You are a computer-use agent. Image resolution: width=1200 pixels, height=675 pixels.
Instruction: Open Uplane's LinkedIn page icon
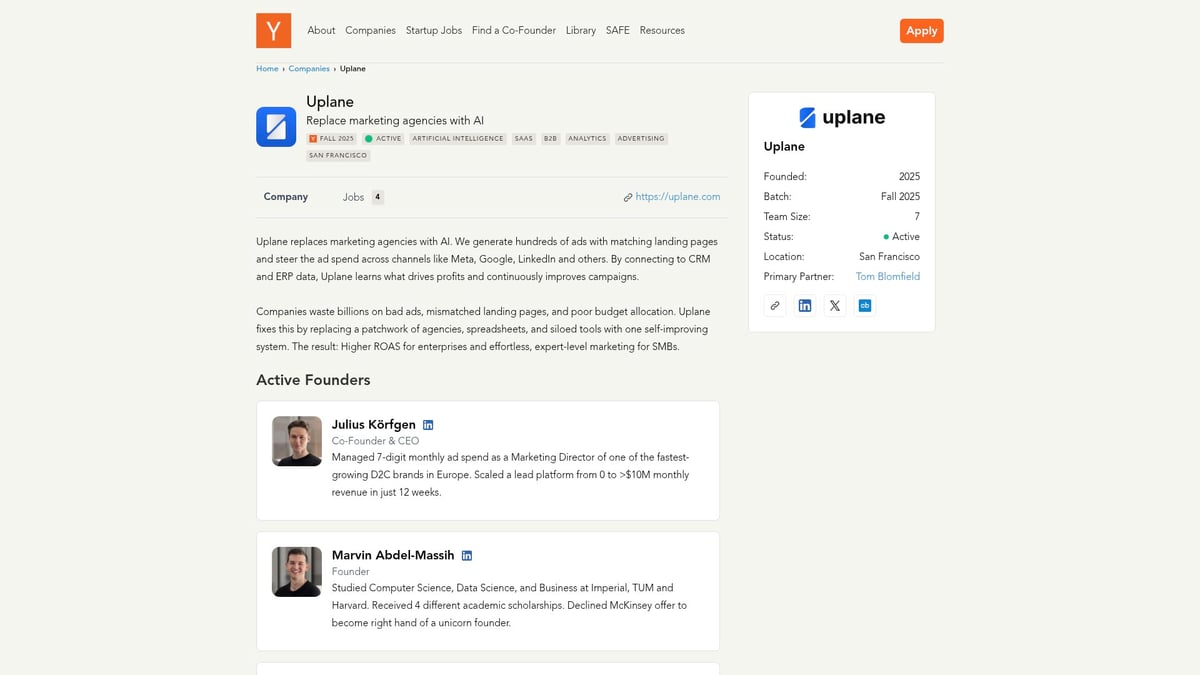point(805,305)
